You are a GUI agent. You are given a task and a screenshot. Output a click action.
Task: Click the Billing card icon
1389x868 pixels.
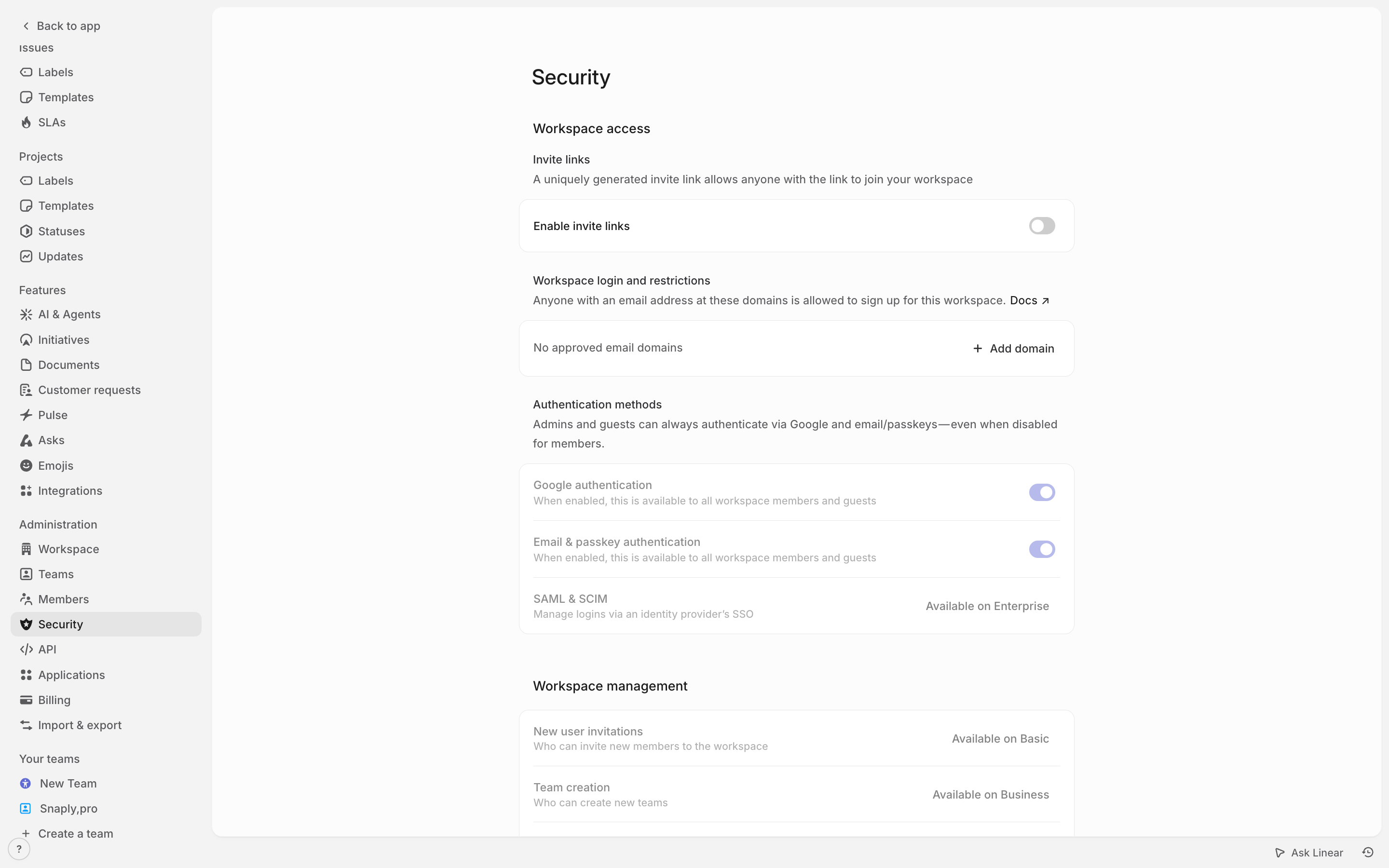click(x=26, y=700)
